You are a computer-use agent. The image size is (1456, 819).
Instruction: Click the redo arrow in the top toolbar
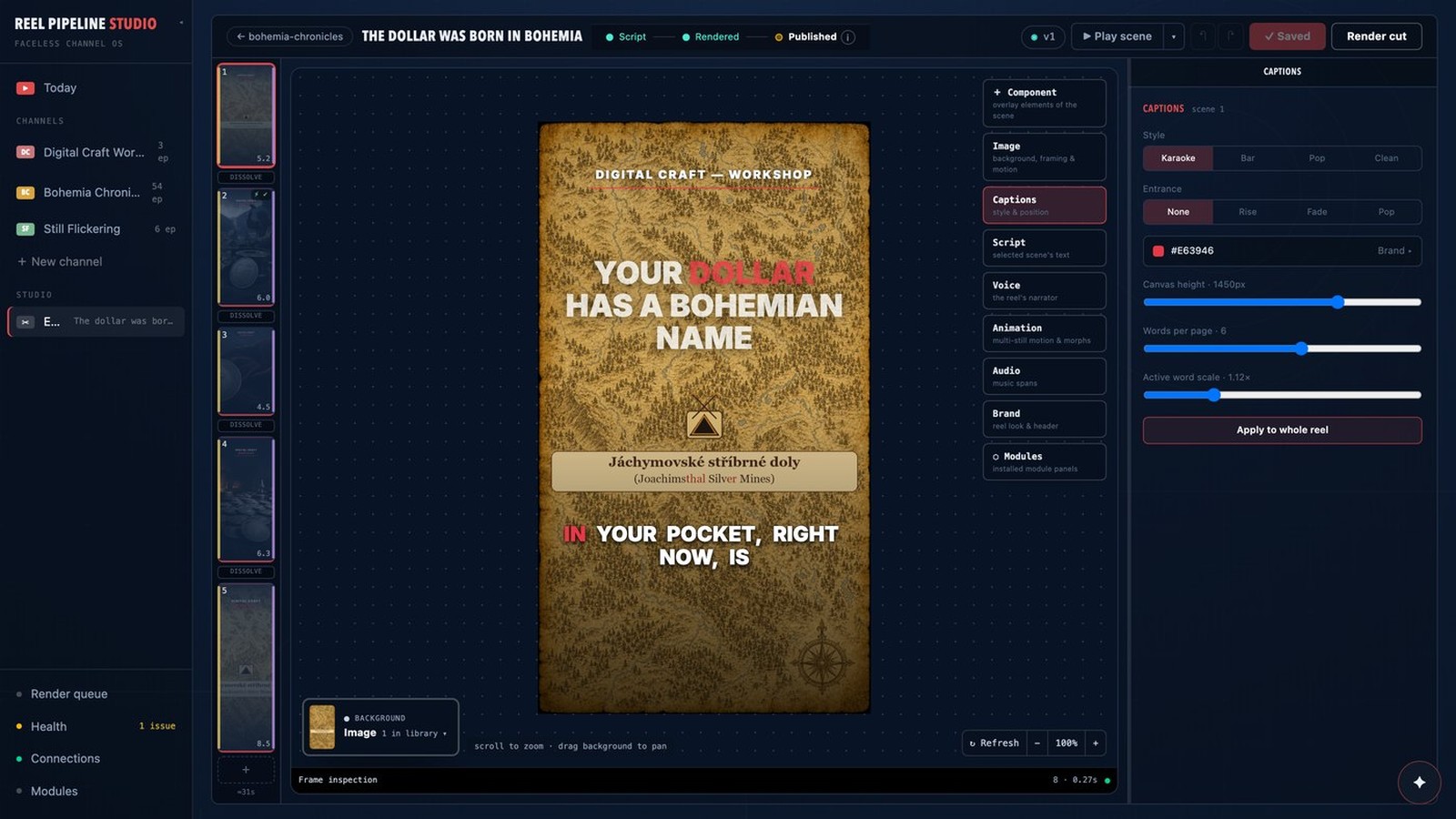1230,36
